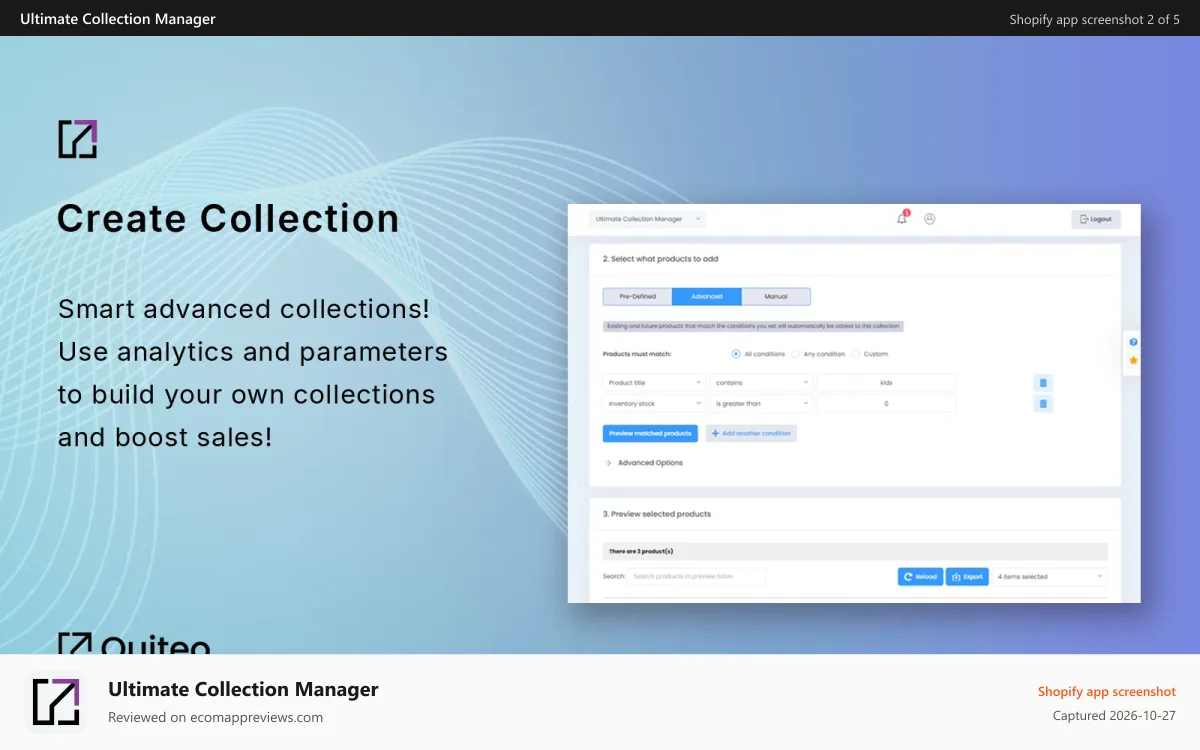Image resolution: width=1200 pixels, height=750 pixels.
Task: Open the user account avatar icon
Action: 930,218
